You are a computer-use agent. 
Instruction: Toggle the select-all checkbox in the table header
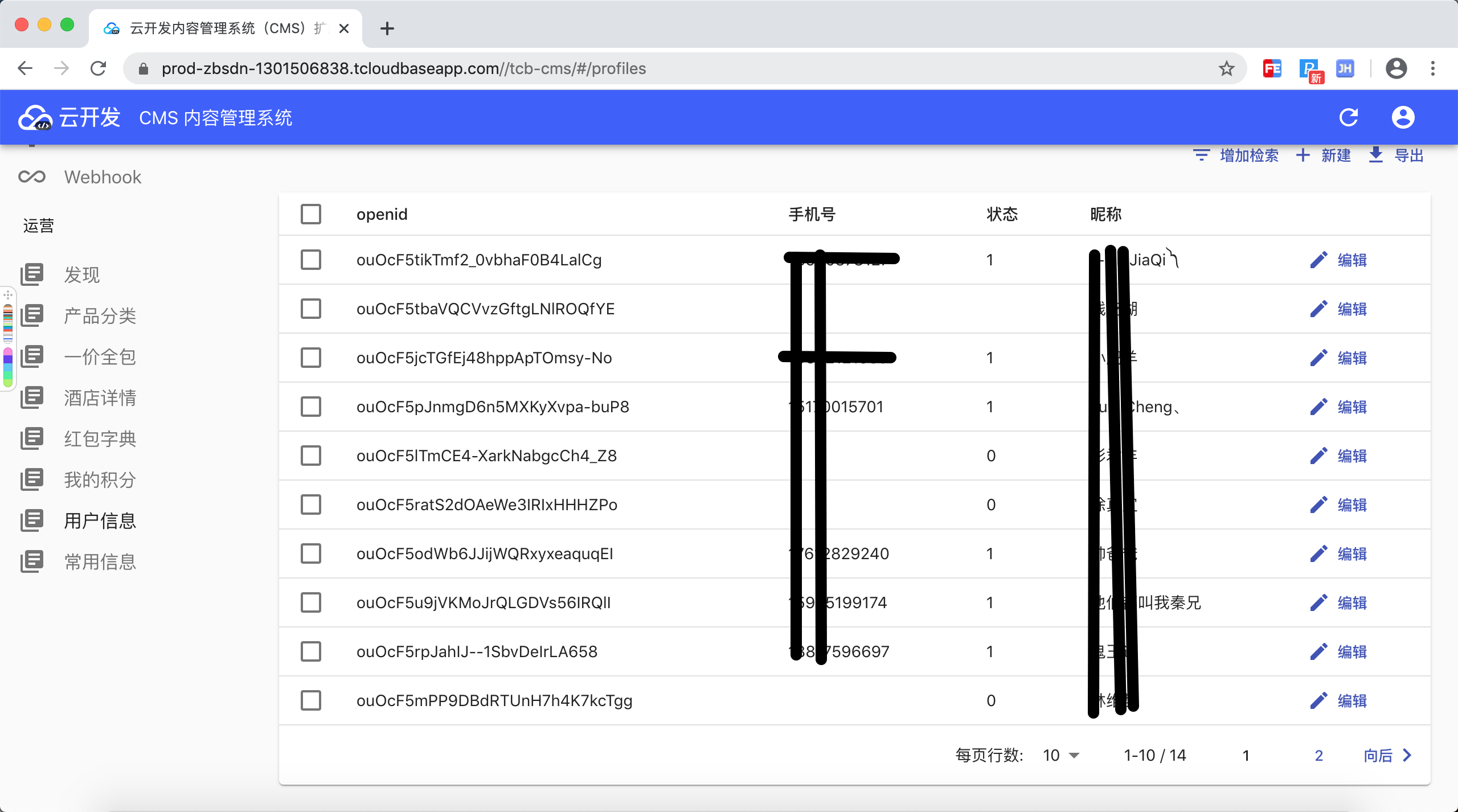pos(311,215)
